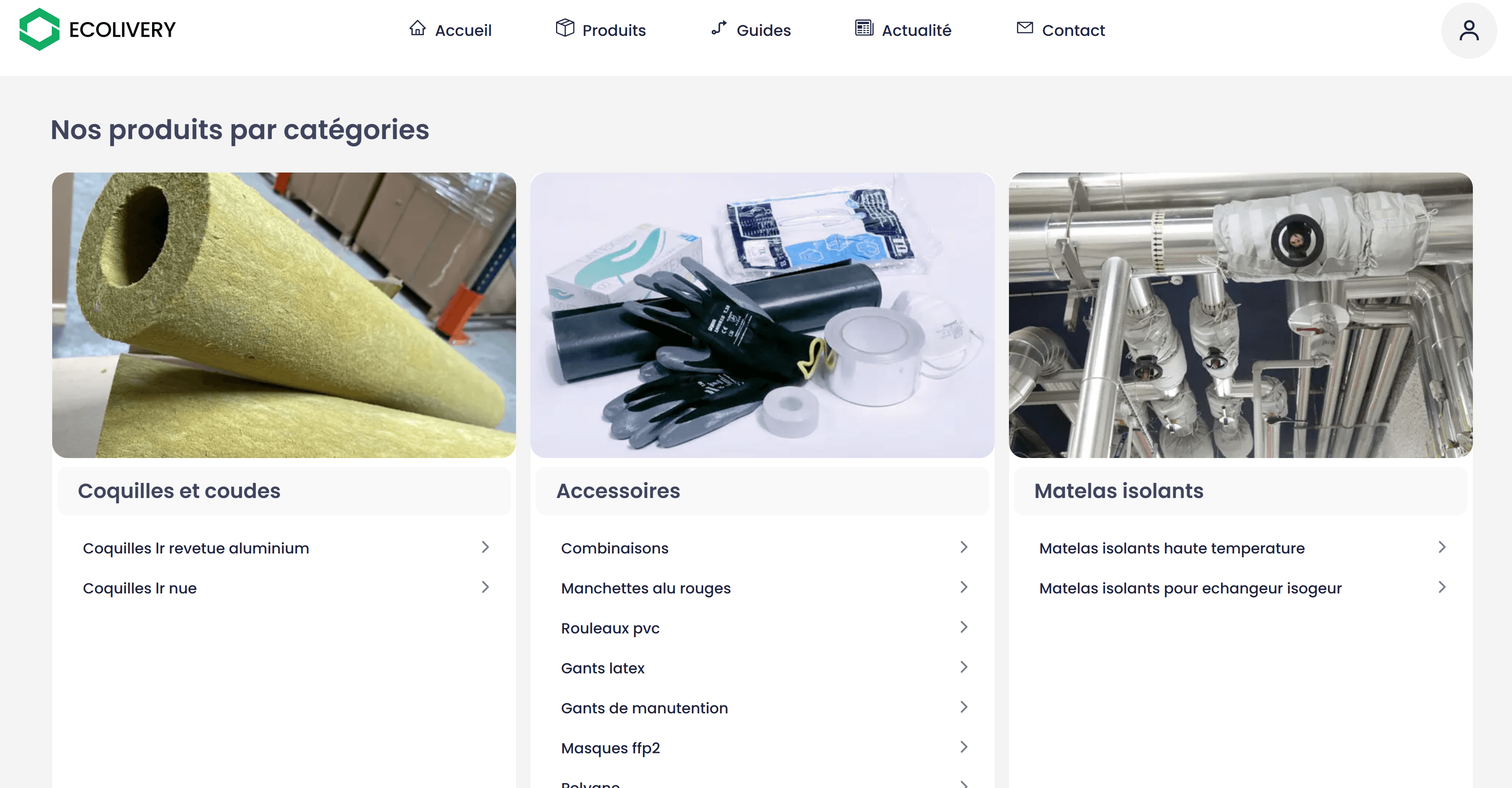The image size is (1512, 788).
Task: Expand Matelas isolants haute temperature arrow
Action: 1442,547
